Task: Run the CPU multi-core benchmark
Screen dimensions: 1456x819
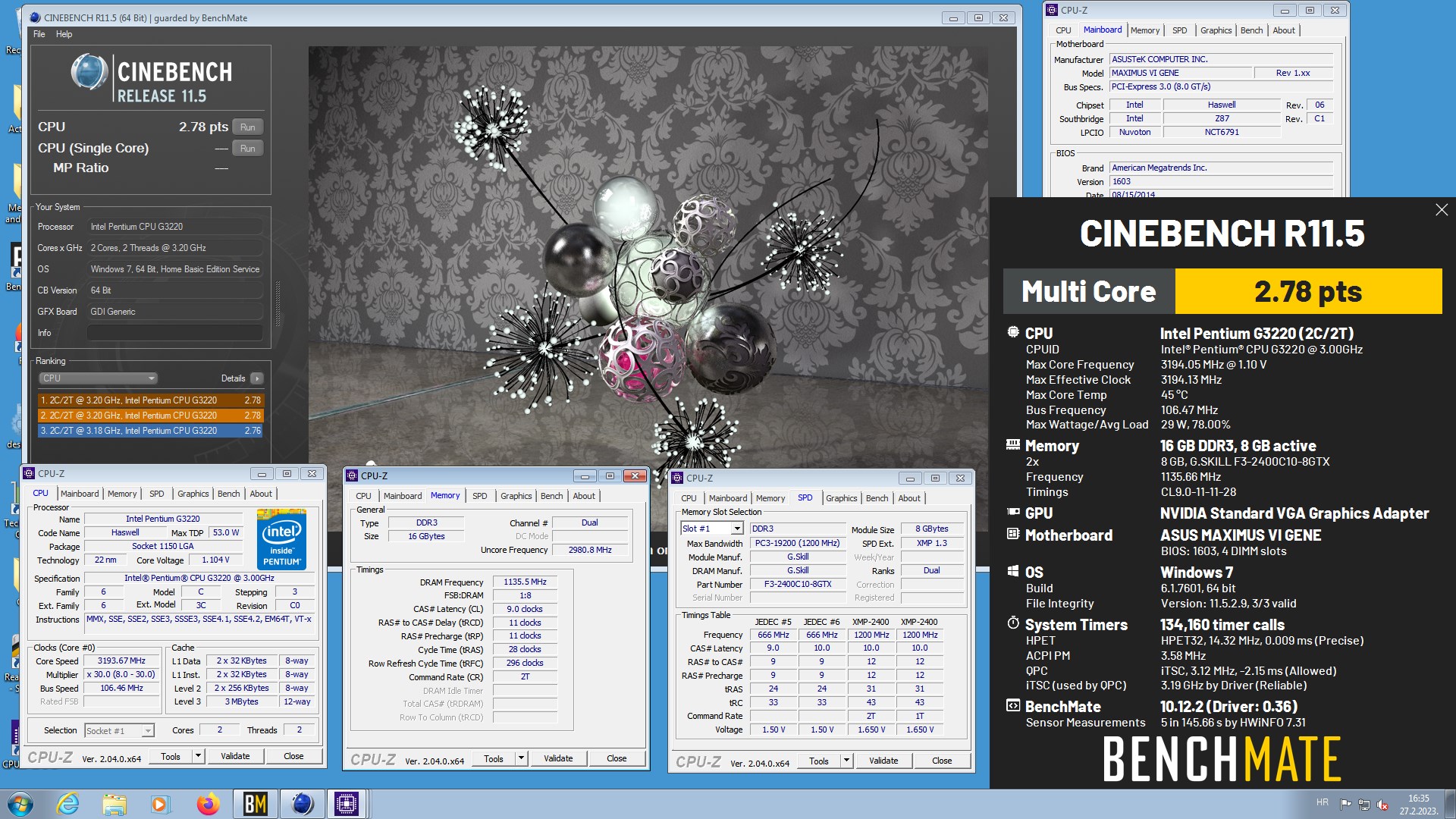Action: tap(248, 127)
